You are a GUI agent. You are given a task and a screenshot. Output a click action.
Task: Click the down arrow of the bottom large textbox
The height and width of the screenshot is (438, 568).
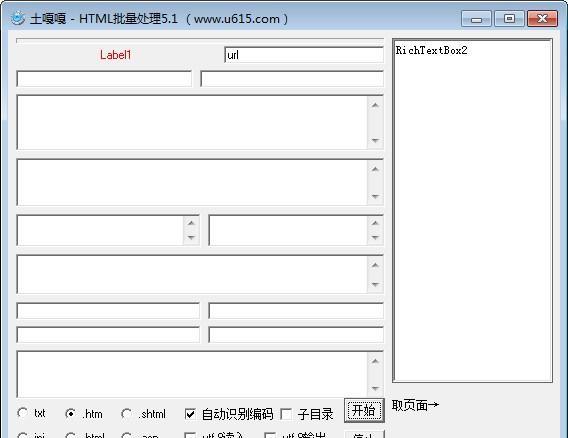point(375,388)
